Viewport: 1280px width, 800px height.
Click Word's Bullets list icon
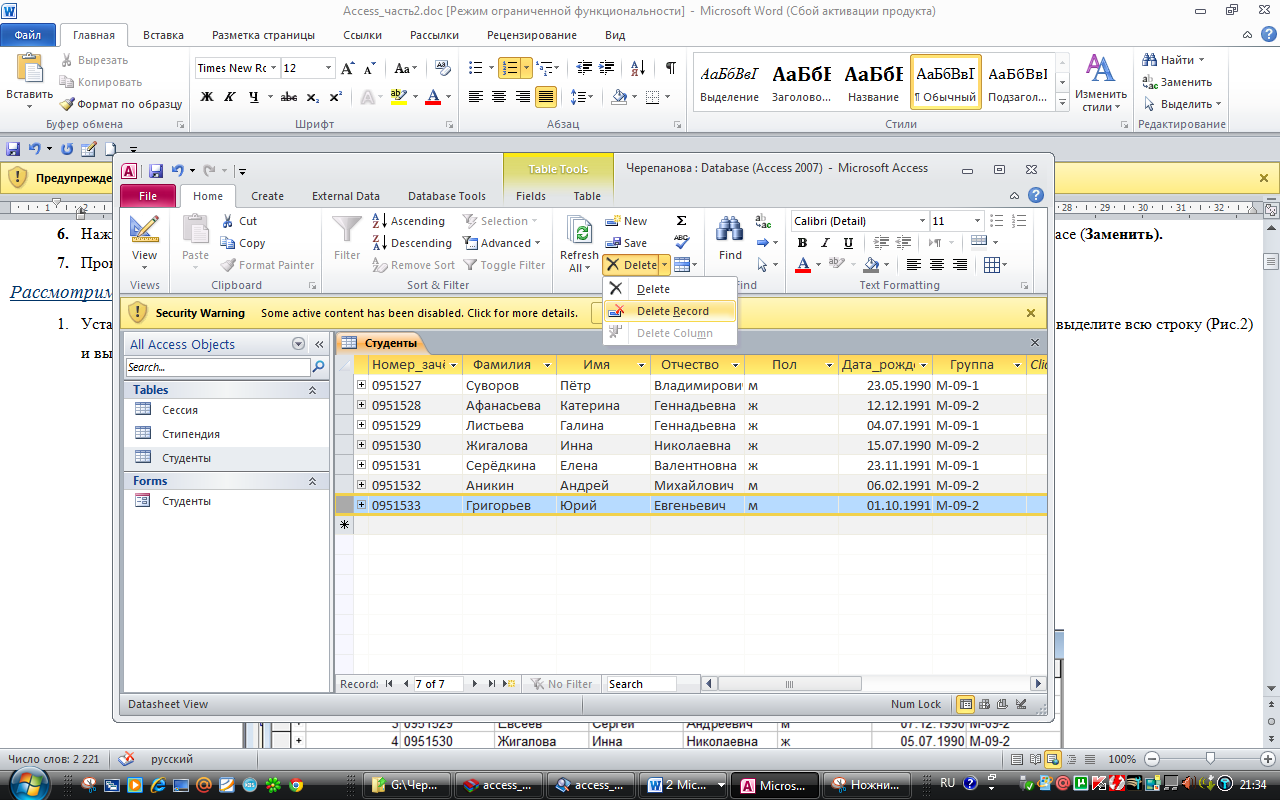476,68
